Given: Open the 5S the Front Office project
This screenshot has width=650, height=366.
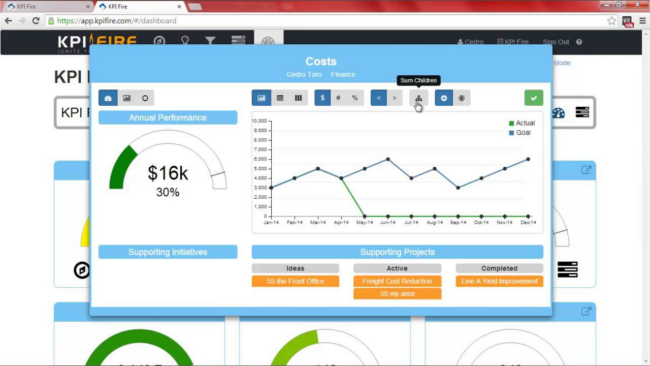Looking at the screenshot, I should [295, 281].
